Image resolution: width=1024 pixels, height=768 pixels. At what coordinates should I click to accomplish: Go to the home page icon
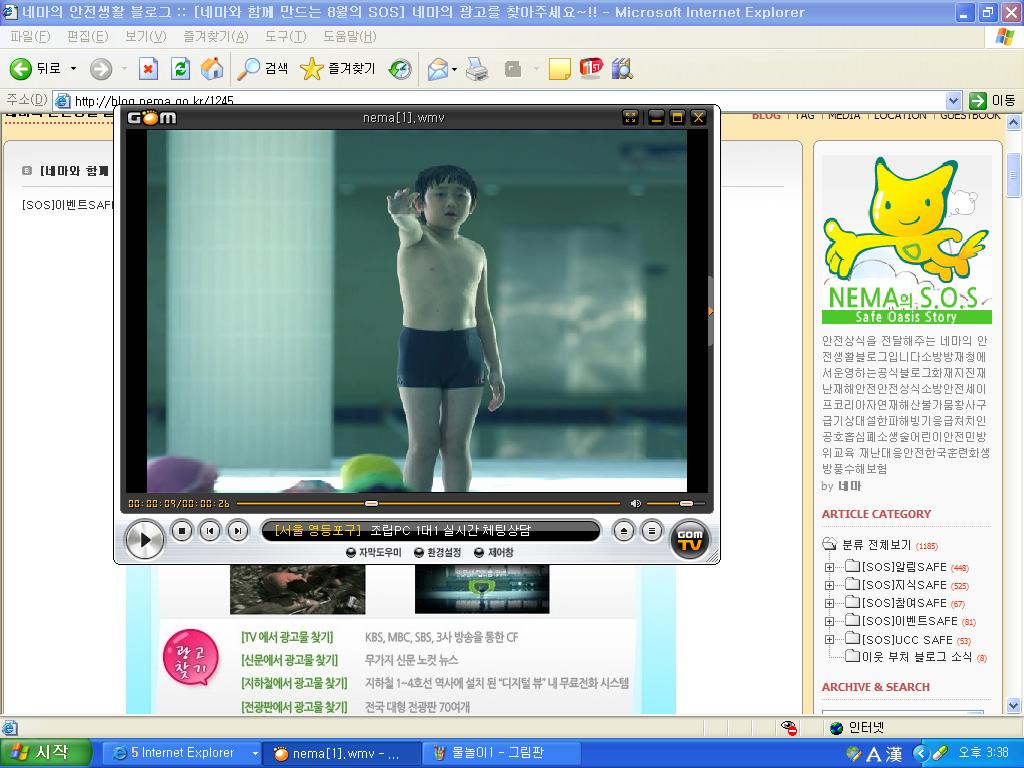[212, 69]
